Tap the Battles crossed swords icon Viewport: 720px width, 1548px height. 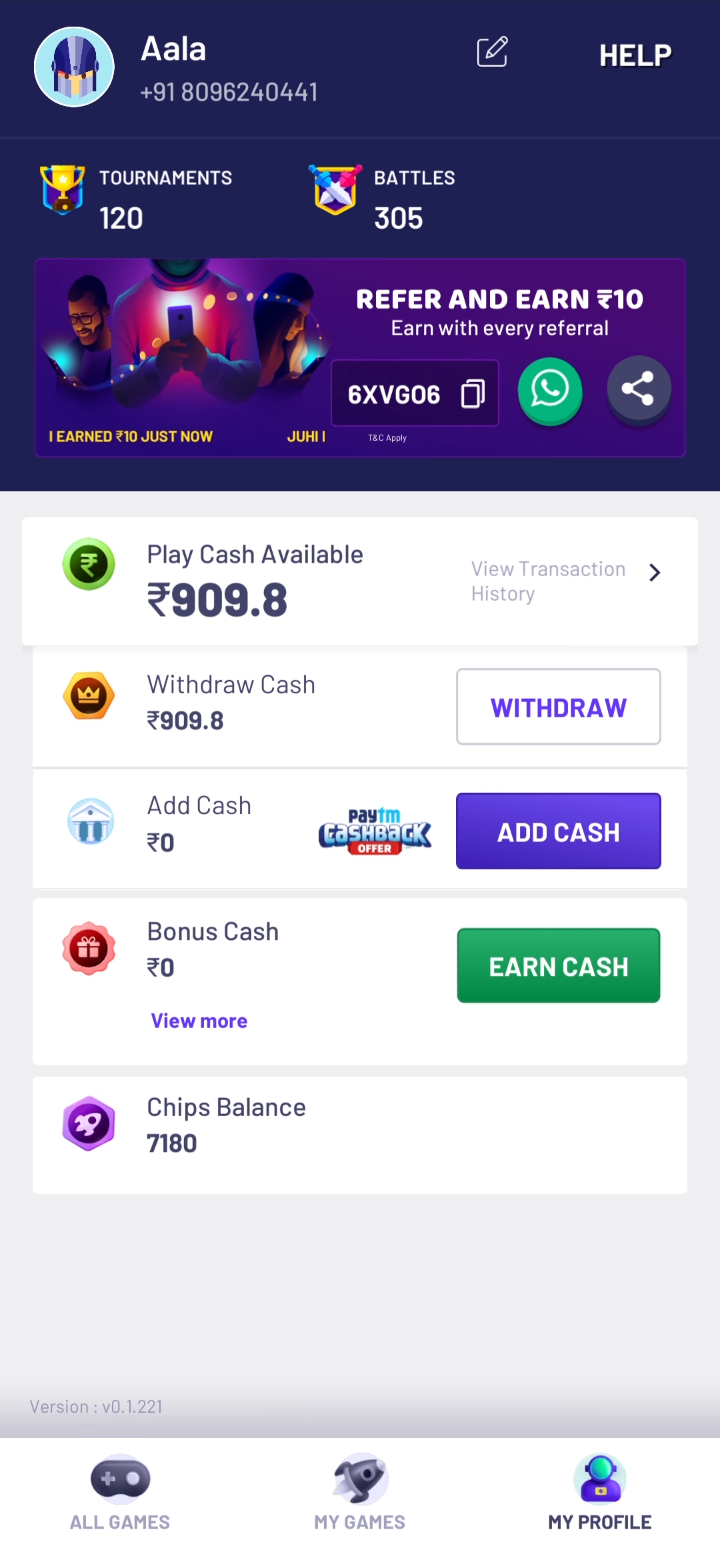335,189
